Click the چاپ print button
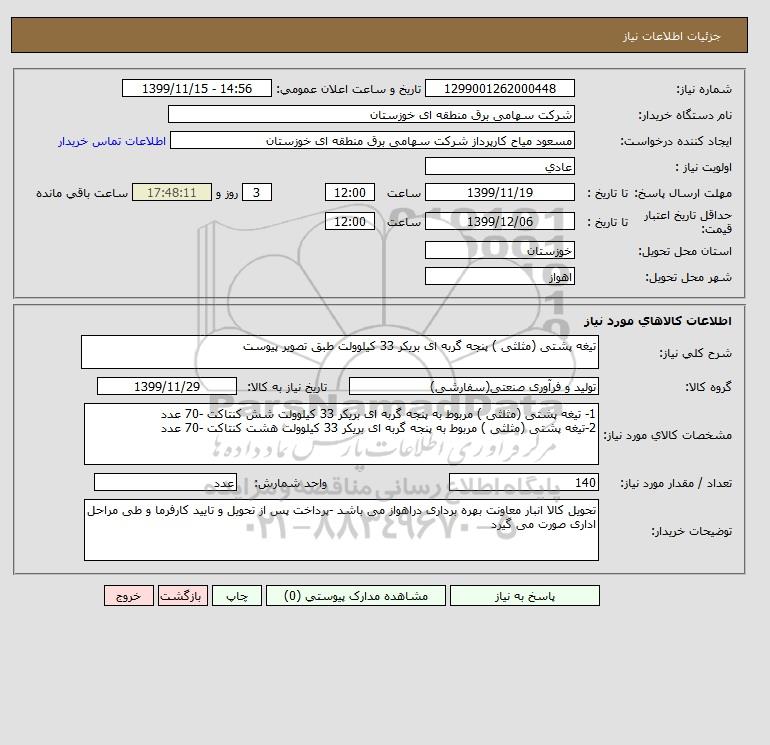Screen dimensions: 770x745 coord(237,595)
